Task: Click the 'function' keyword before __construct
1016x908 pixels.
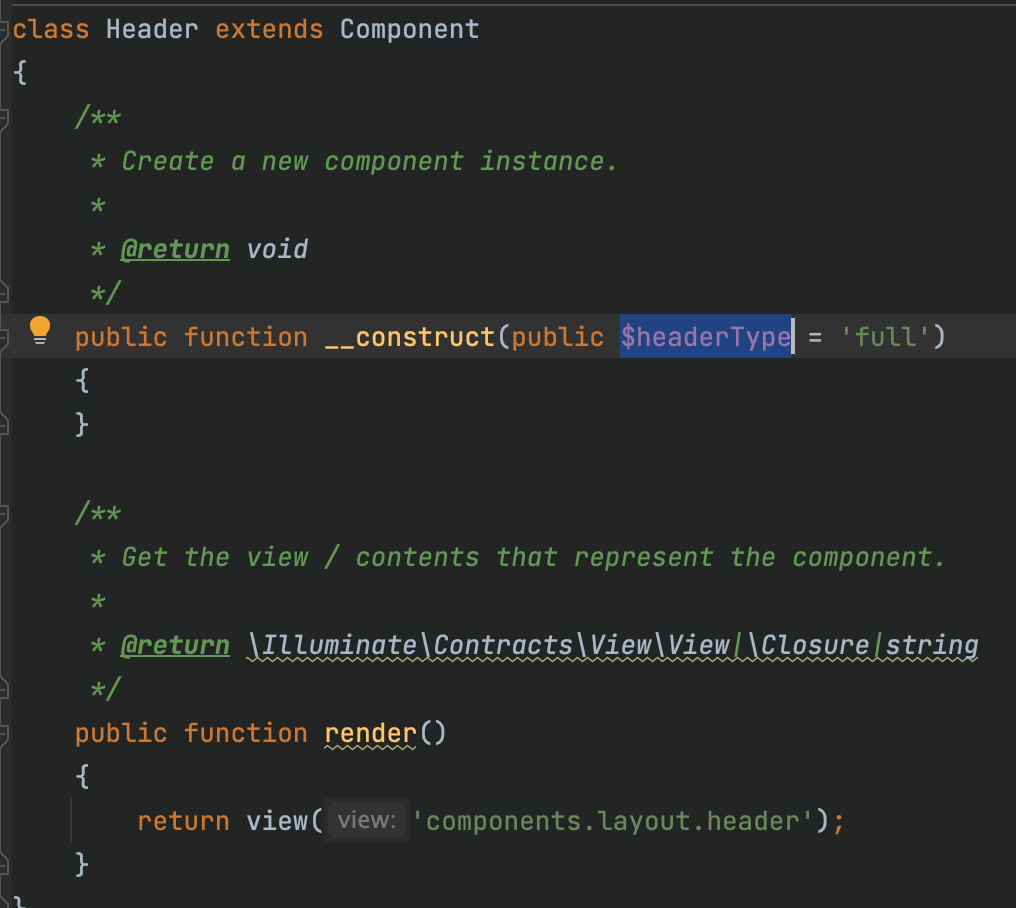Action: 246,337
